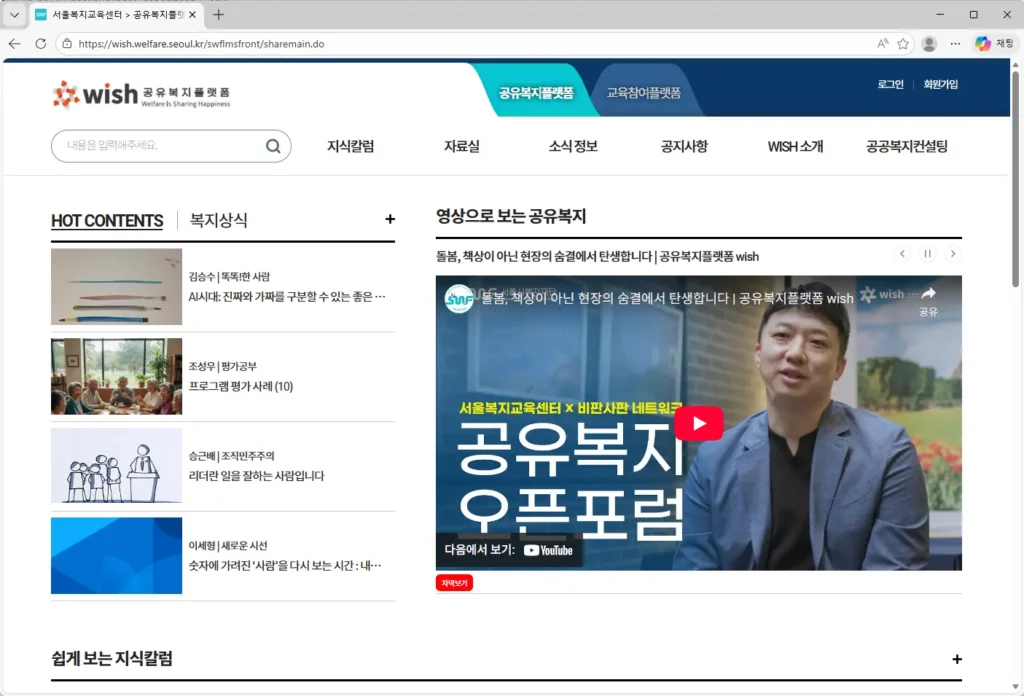
Task: Expand the 복지상식 section via plus sign
Action: coord(388,219)
